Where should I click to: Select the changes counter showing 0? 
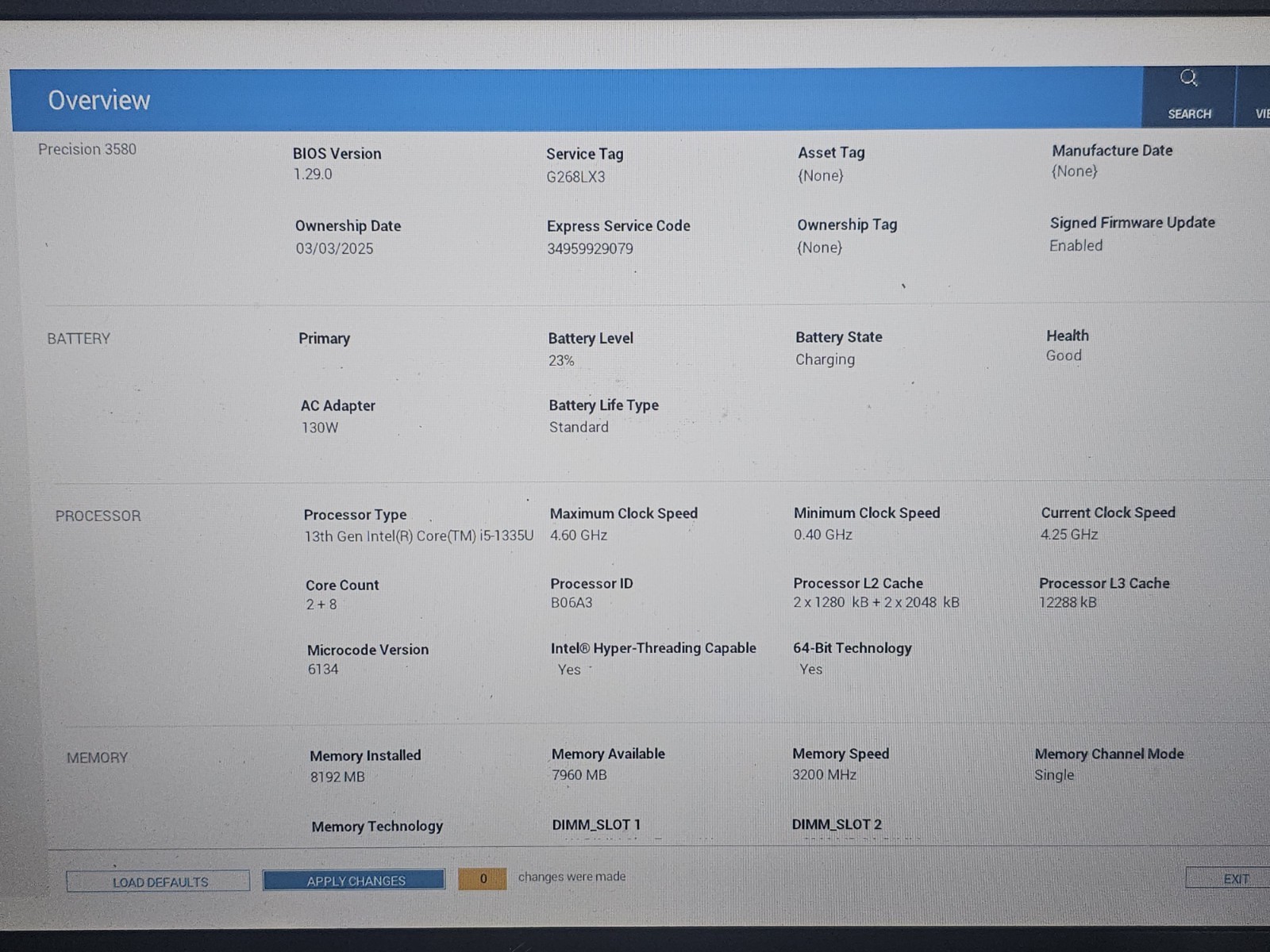pos(483,878)
